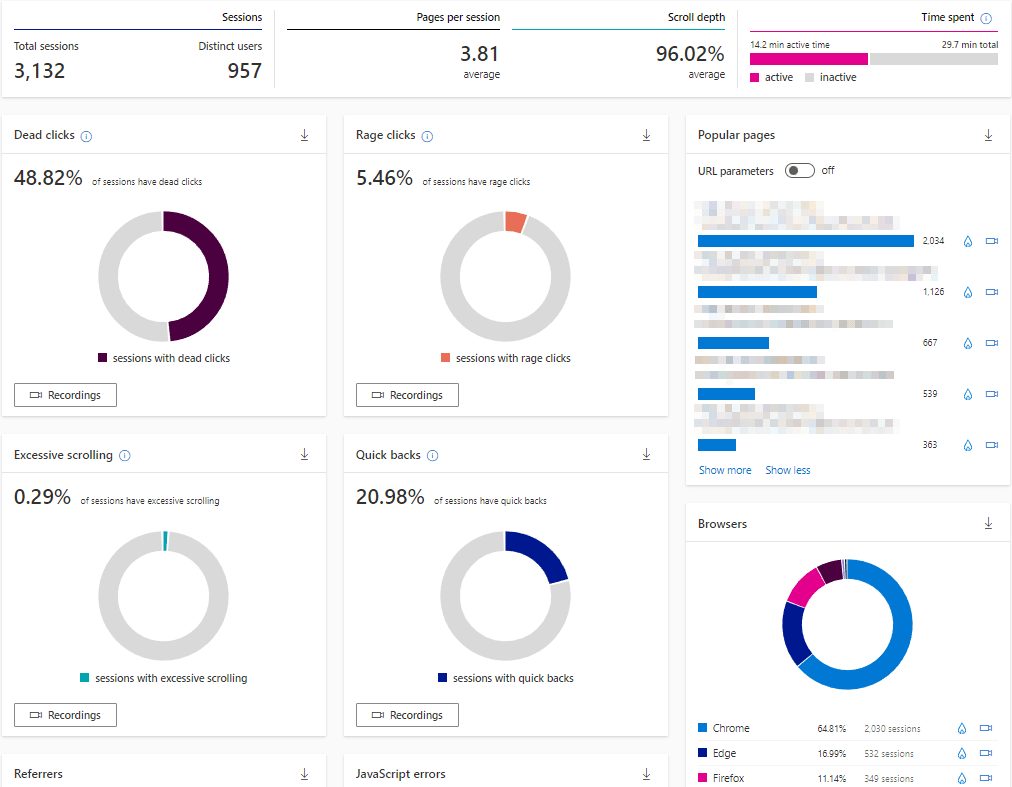
Task: Show info about Quick backs
Action: pos(432,456)
